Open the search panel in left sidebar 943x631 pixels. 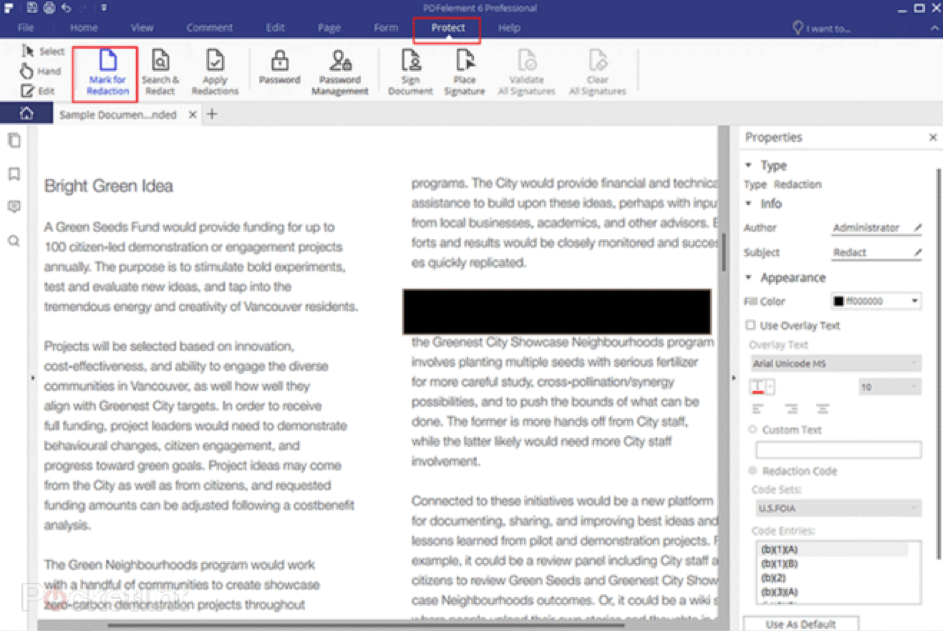click(14, 241)
